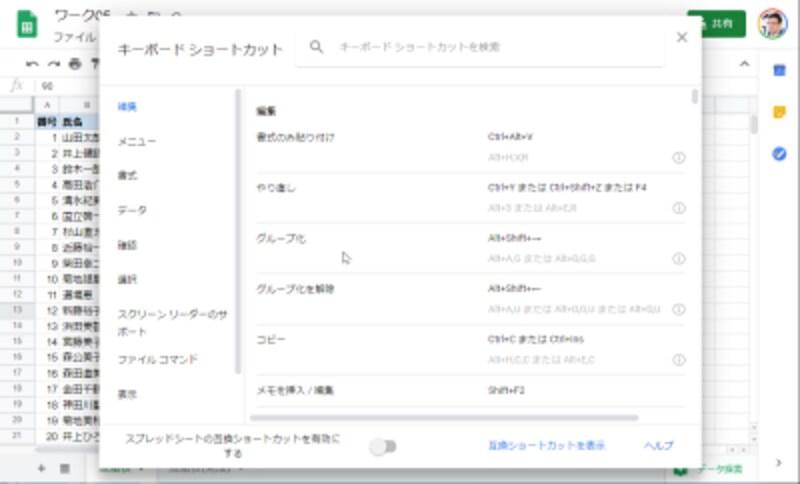Select the データ shortcut category
This screenshot has height=484, width=800.
(x=132, y=210)
